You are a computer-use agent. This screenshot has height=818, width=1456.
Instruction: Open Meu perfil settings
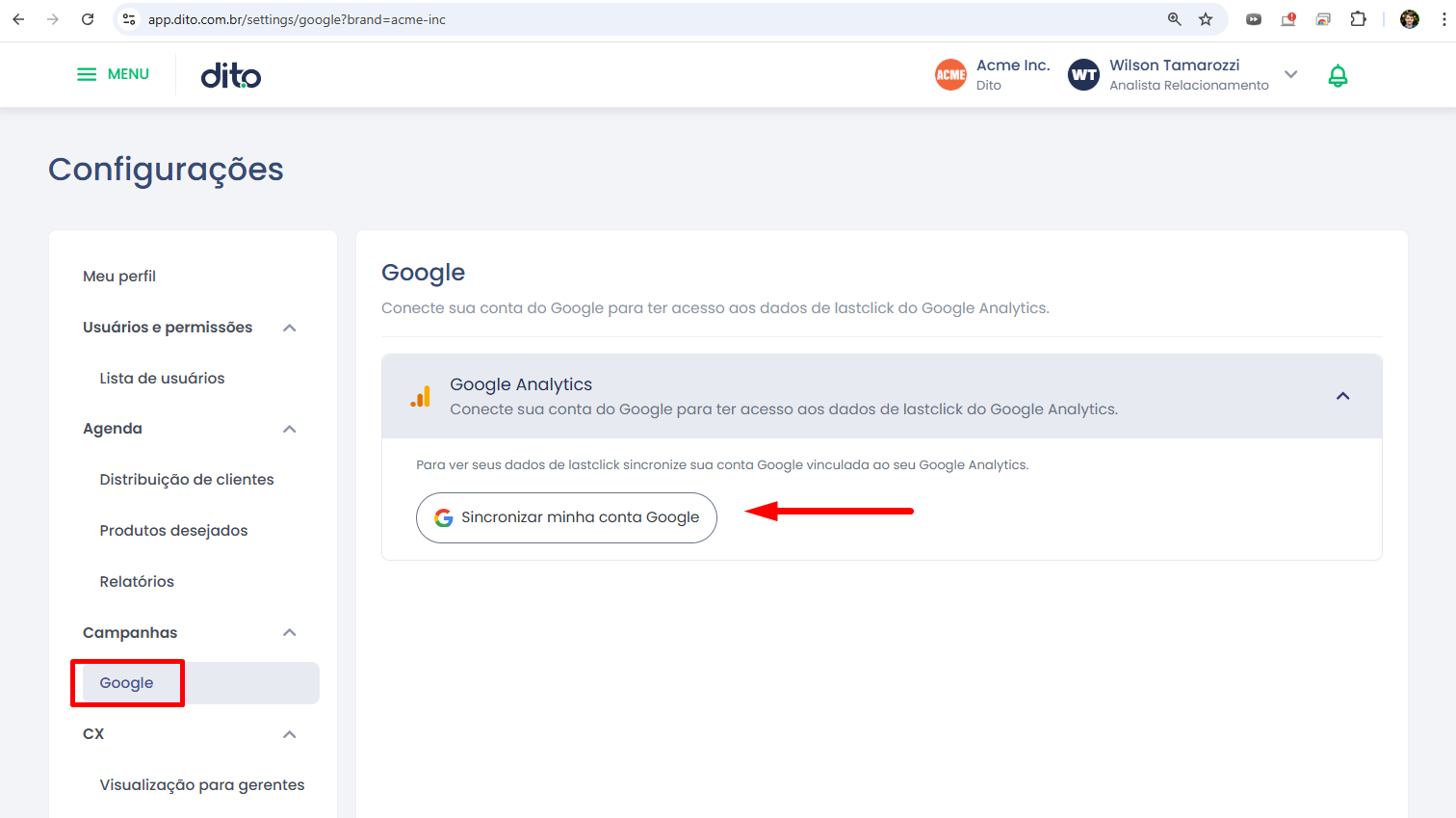tap(119, 277)
